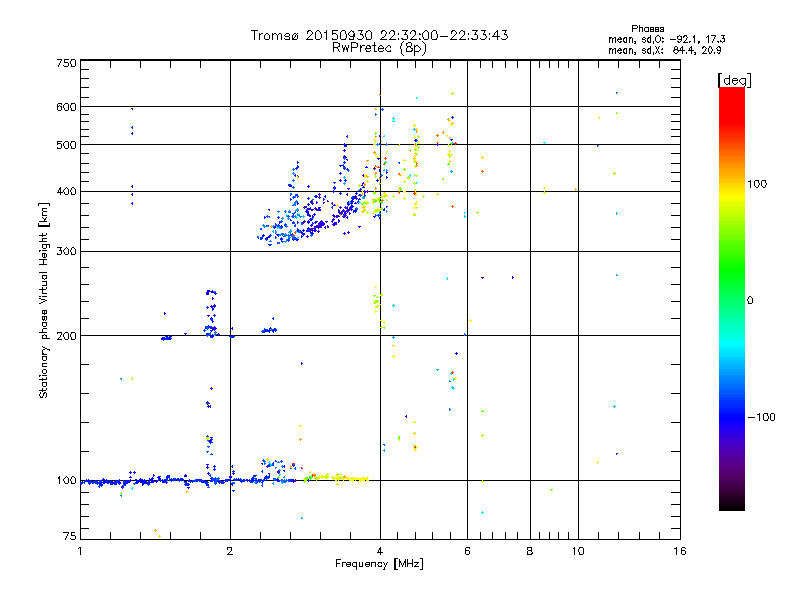800x600 pixels.
Task: Click the y-axis tick label '400'
Action: click(66, 192)
